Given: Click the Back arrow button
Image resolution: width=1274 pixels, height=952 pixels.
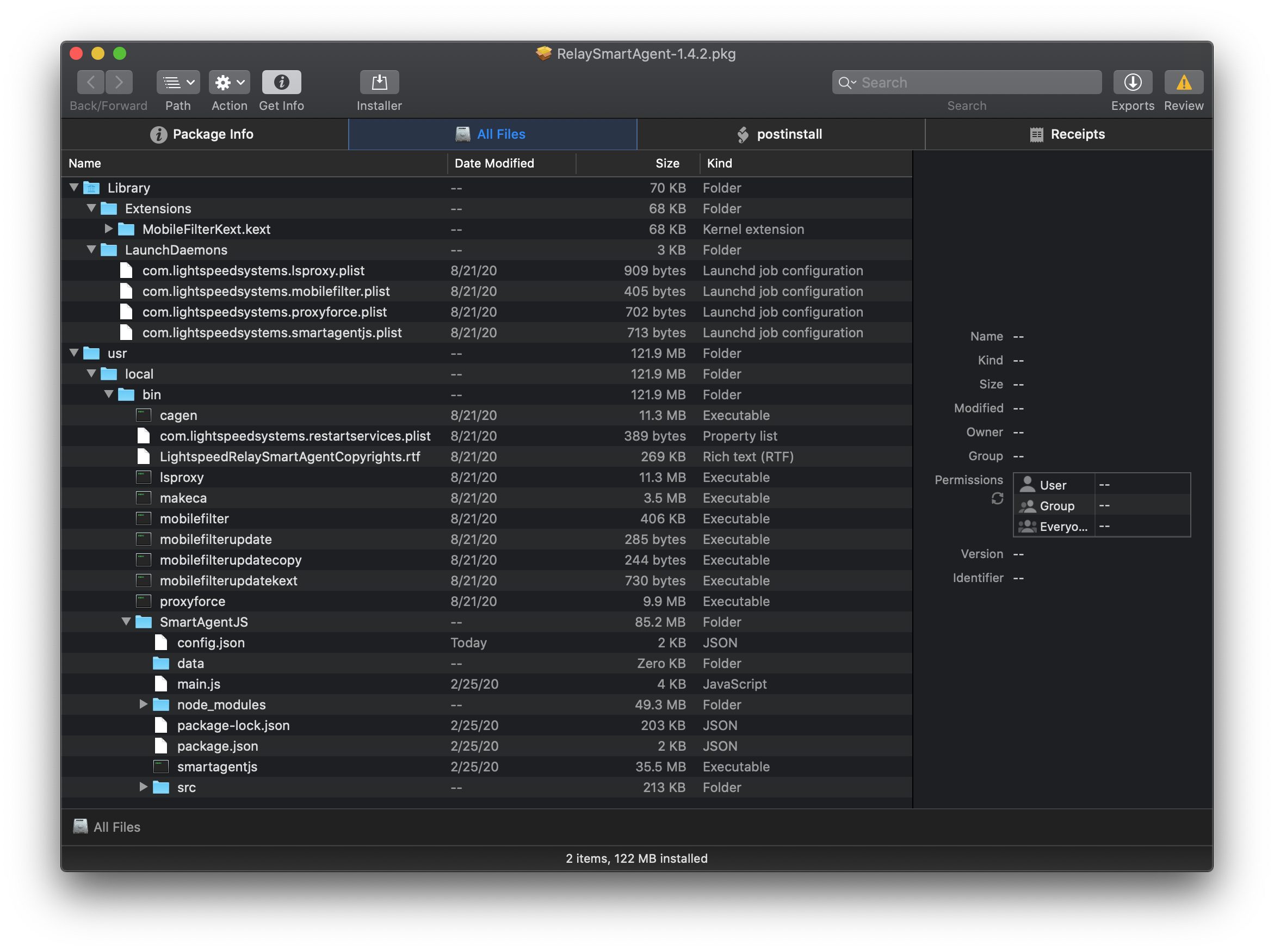Looking at the screenshot, I should 91,82.
